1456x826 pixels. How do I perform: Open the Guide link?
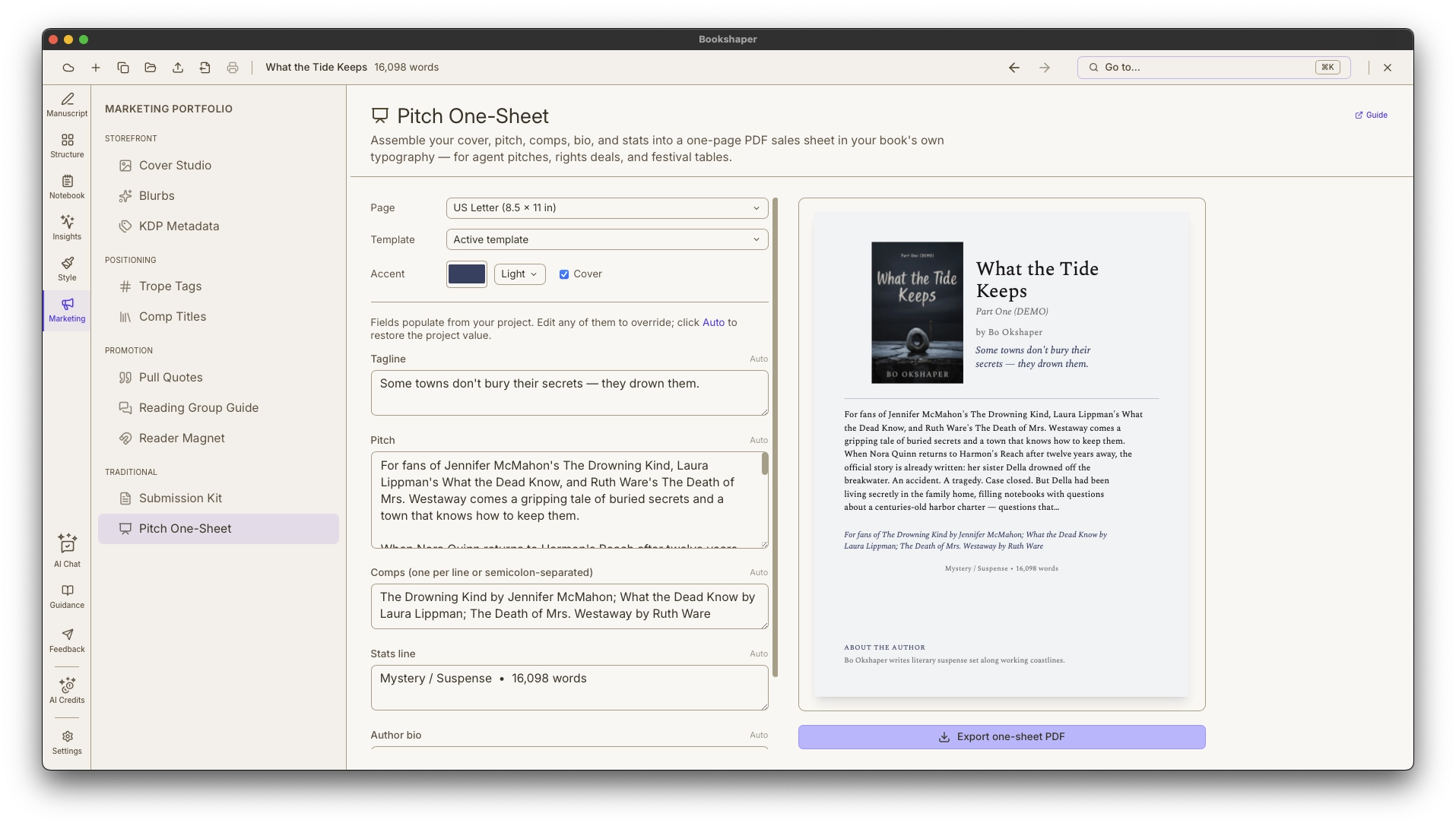1371,116
